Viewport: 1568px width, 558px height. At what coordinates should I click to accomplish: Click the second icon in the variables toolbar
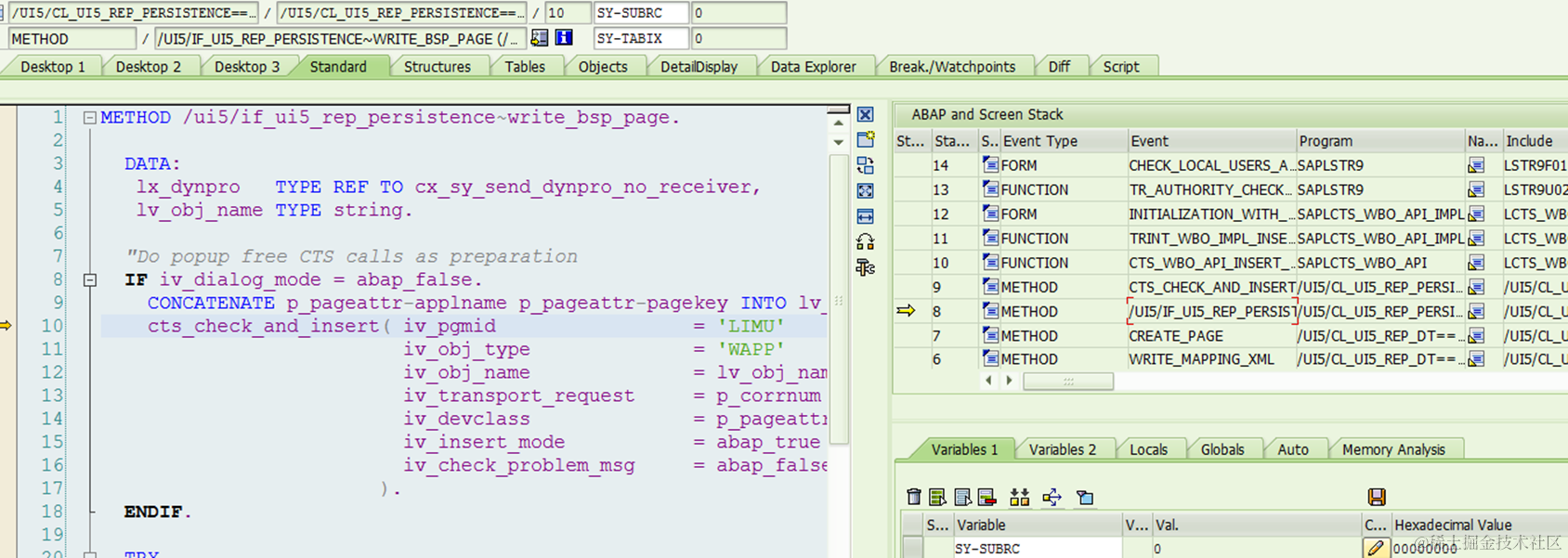point(937,497)
